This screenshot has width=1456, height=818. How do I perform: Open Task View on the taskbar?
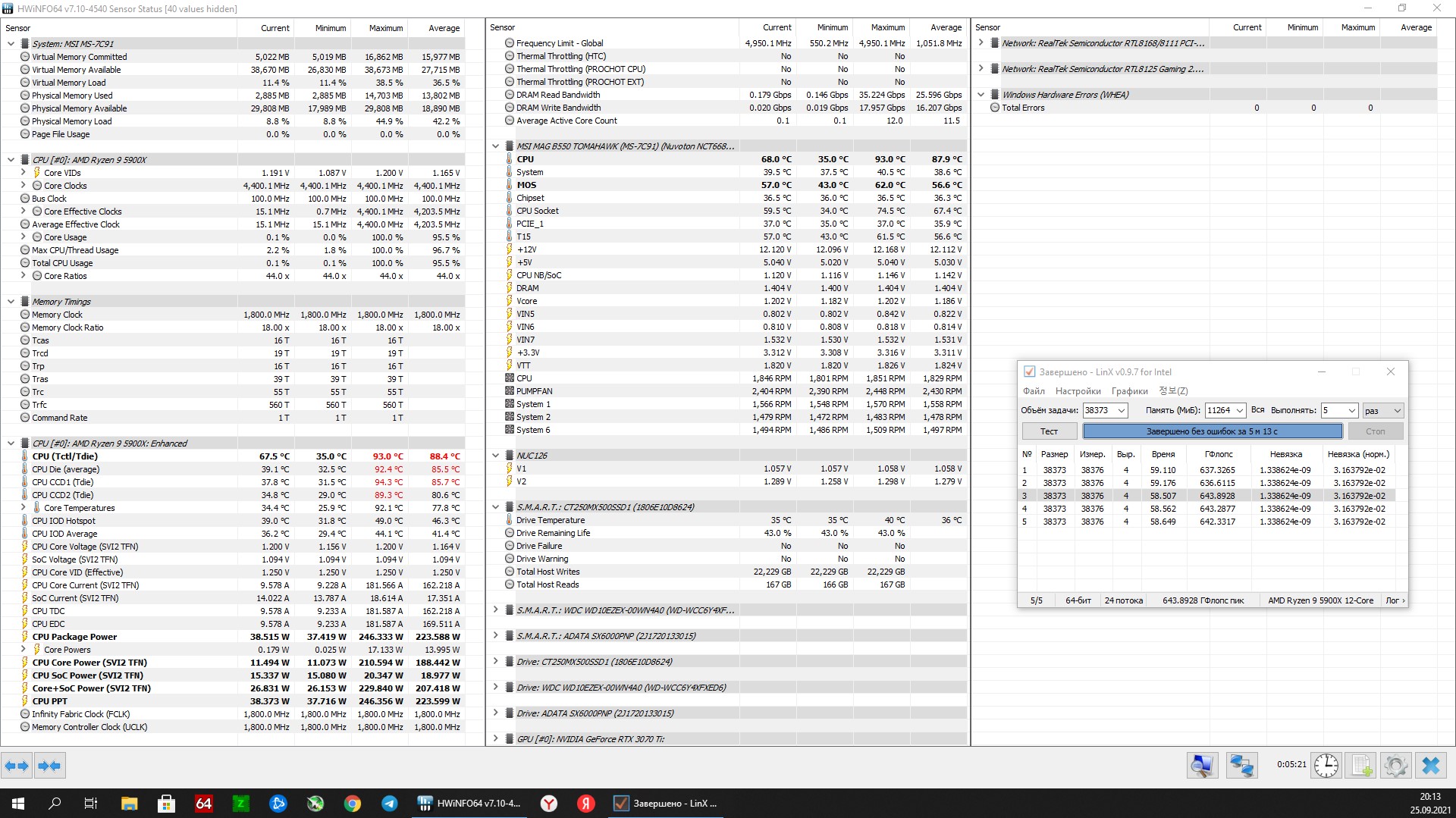[x=91, y=804]
